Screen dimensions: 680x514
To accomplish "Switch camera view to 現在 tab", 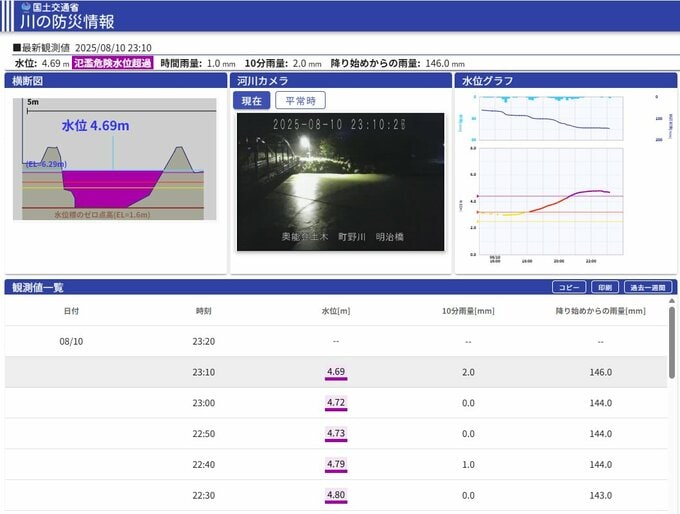I will 251,100.
